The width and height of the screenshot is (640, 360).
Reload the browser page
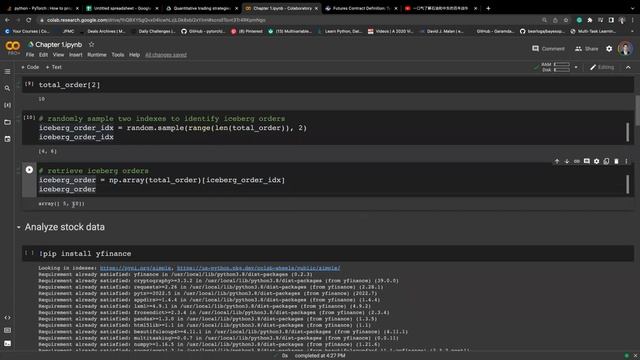[x=28, y=20]
